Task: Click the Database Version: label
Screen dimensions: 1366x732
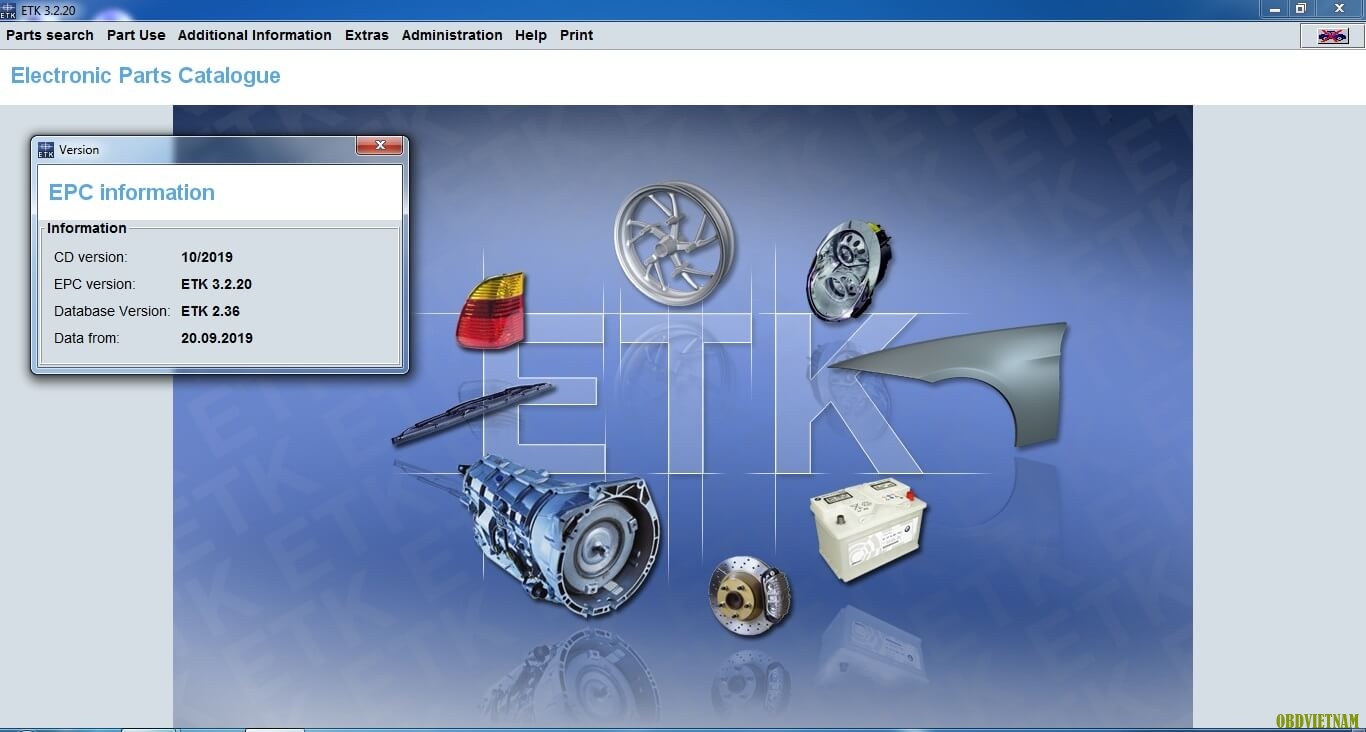Action: [112, 311]
